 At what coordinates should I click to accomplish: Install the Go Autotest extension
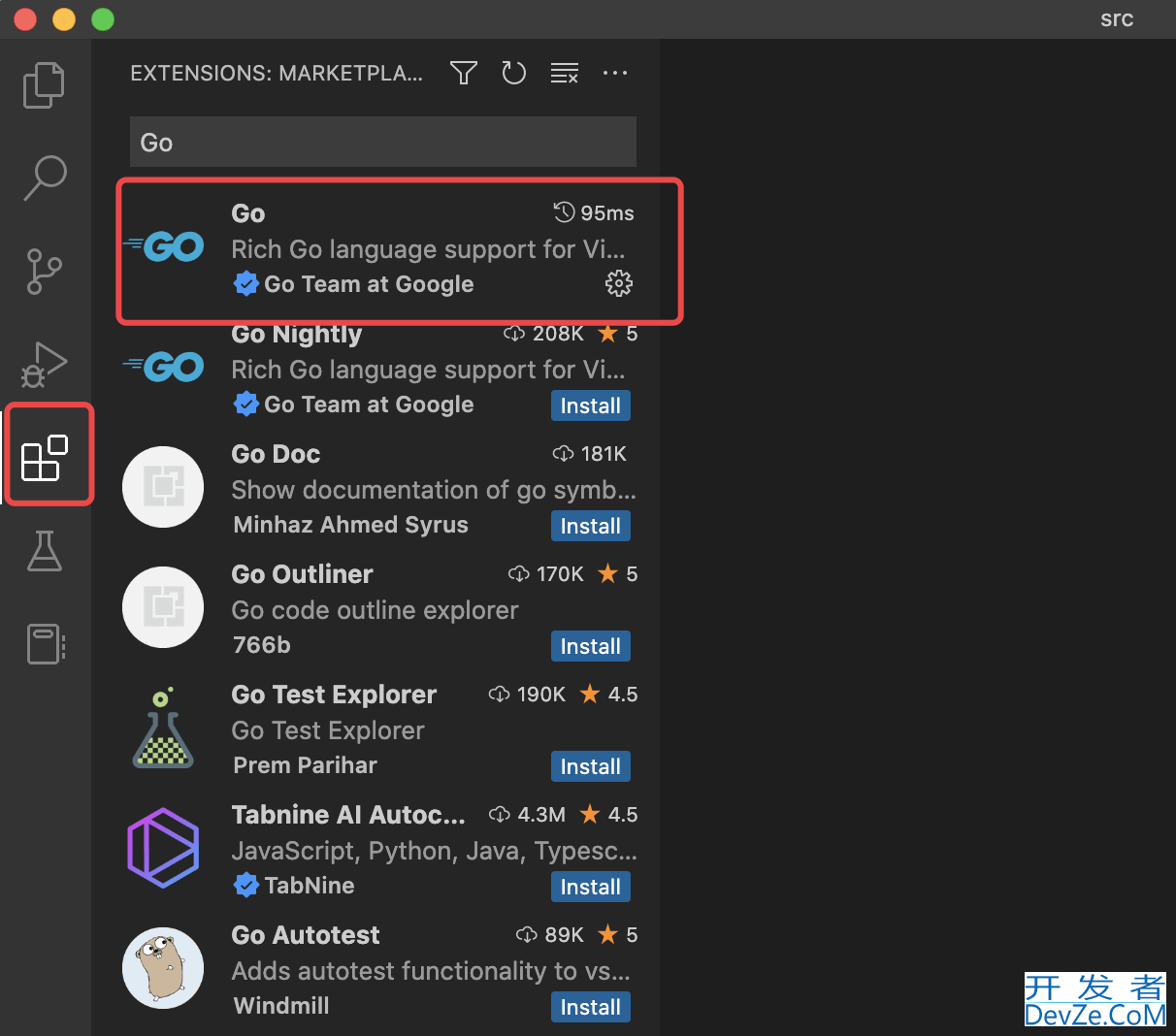tap(591, 1007)
